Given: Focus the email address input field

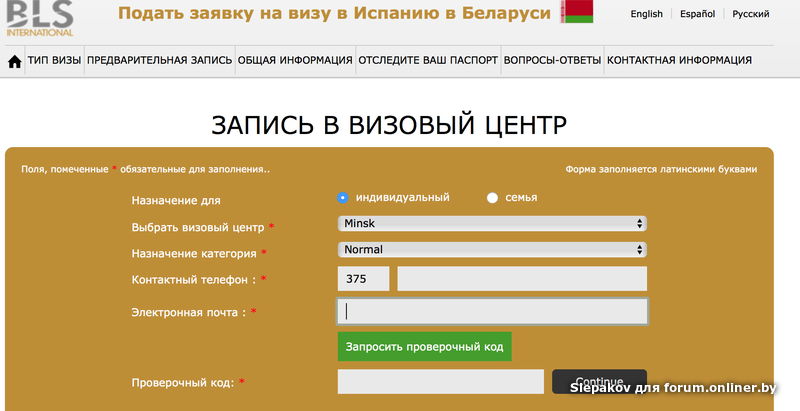Looking at the screenshot, I should (492, 312).
